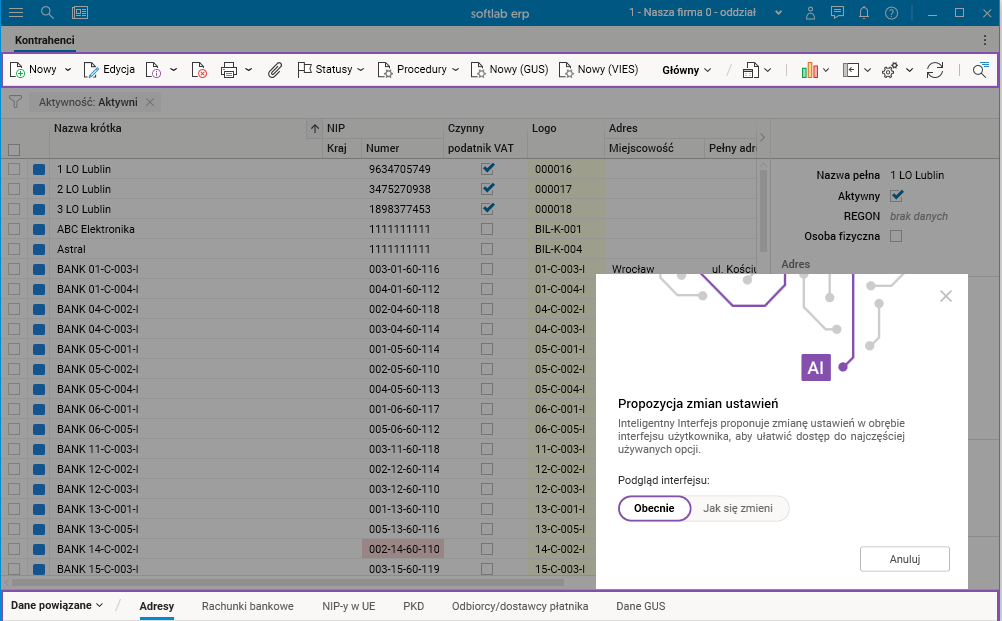Toggle the Osoba fizyczna checkbox

896,236
